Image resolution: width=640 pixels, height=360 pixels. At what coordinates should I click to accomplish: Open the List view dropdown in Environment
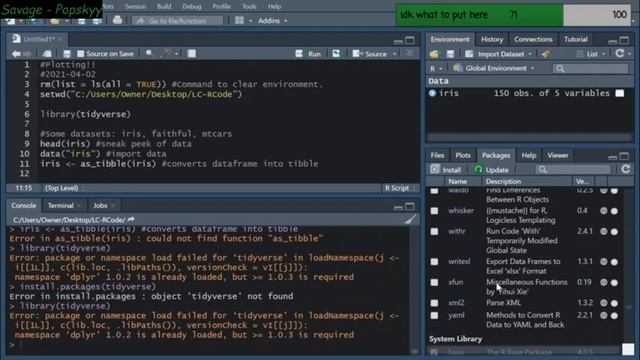pos(591,54)
